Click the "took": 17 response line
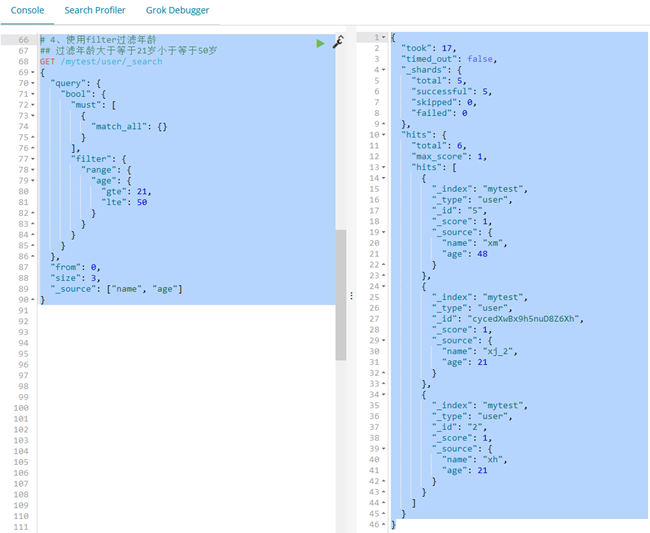Viewport: 650px width, 533px height. tap(429, 48)
